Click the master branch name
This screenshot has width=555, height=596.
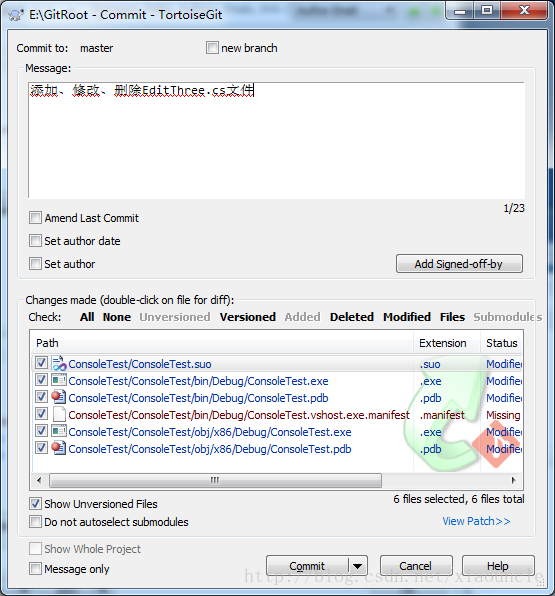tap(97, 48)
